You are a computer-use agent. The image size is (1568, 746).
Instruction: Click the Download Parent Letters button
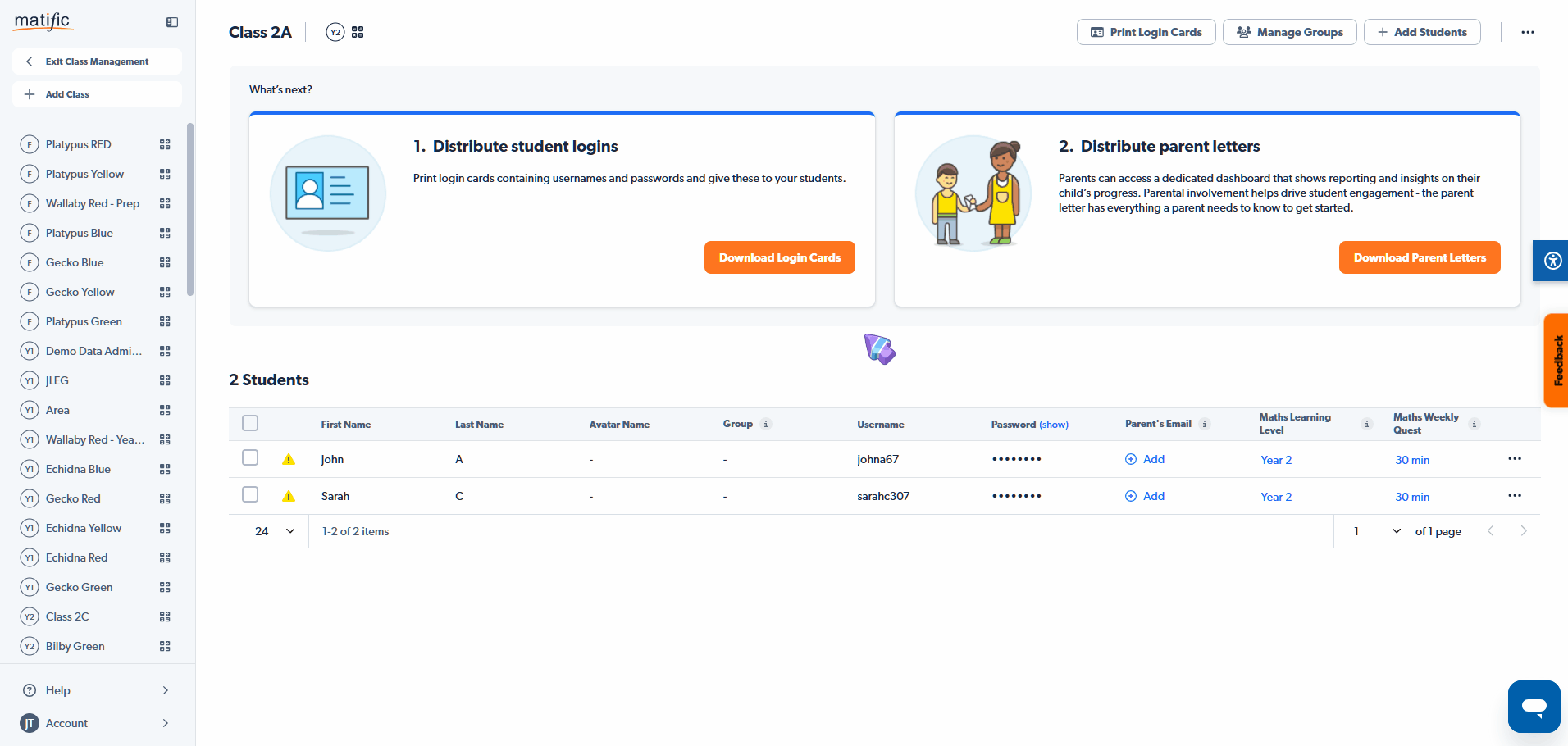(x=1419, y=257)
